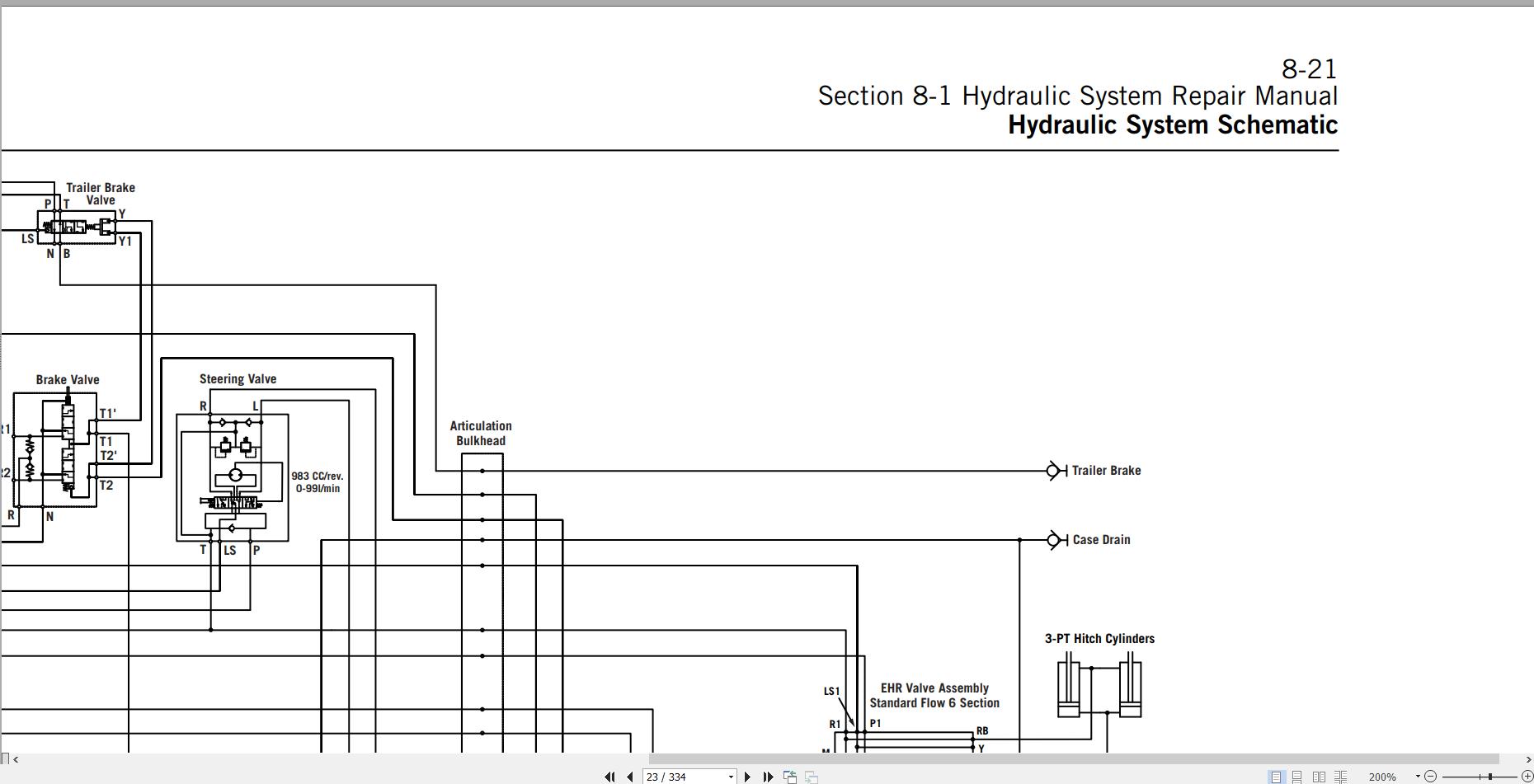Enable two-page facing view layout
This screenshot has height=784, width=1534.
pyautogui.click(x=1319, y=777)
